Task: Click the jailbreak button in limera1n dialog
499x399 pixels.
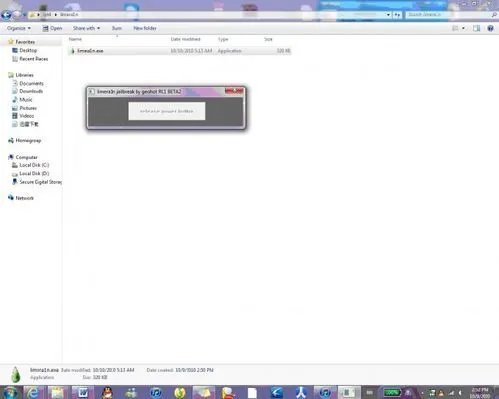Action: click(x=167, y=111)
